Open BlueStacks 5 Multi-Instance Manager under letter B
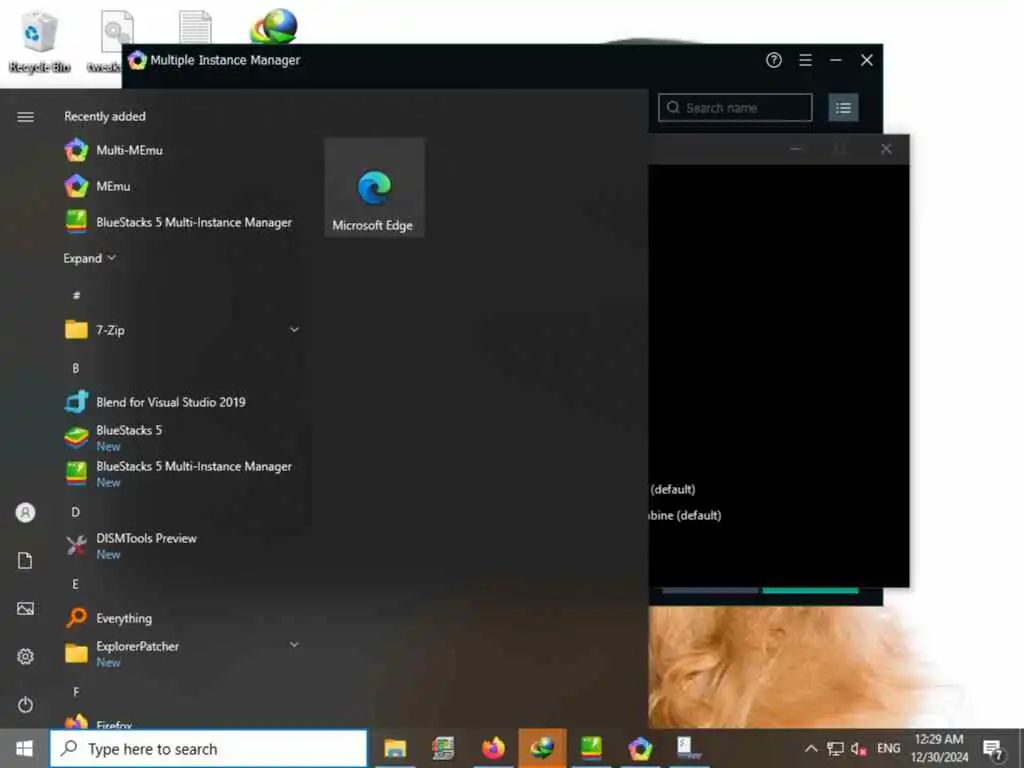This screenshot has width=1024, height=768. pos(181,473)
